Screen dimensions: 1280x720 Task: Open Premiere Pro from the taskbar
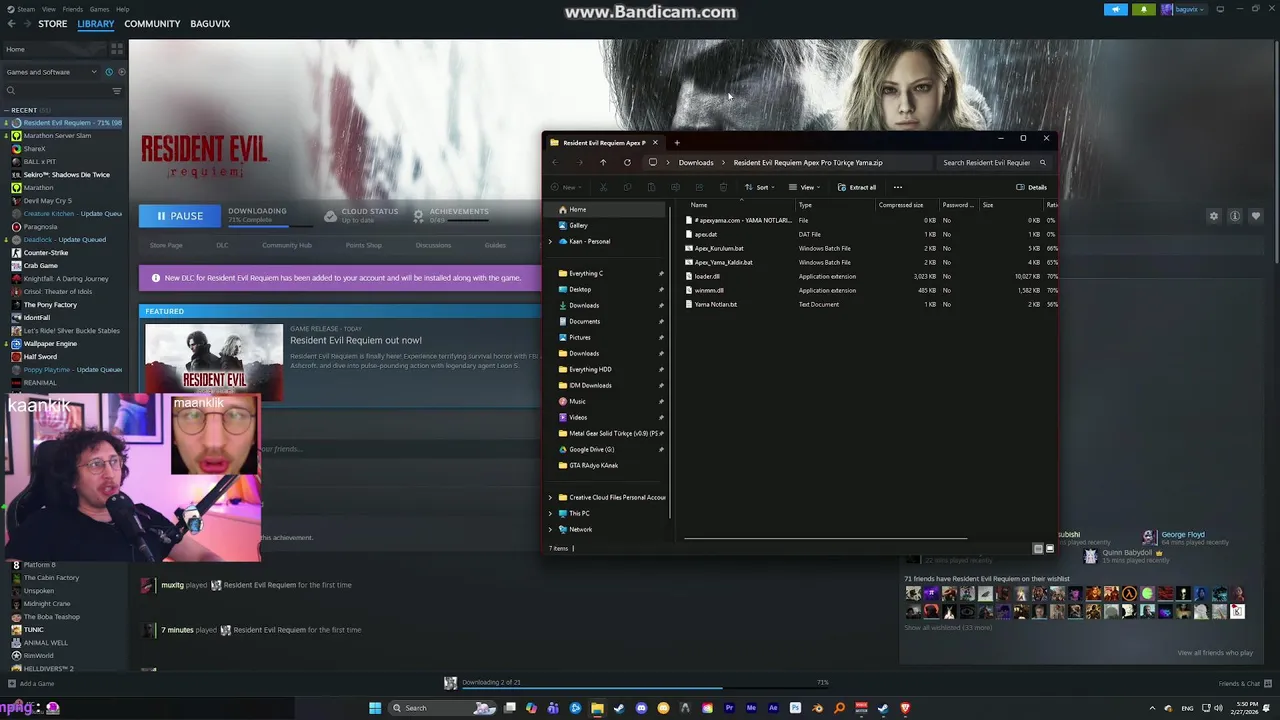[x=729, y=708]
